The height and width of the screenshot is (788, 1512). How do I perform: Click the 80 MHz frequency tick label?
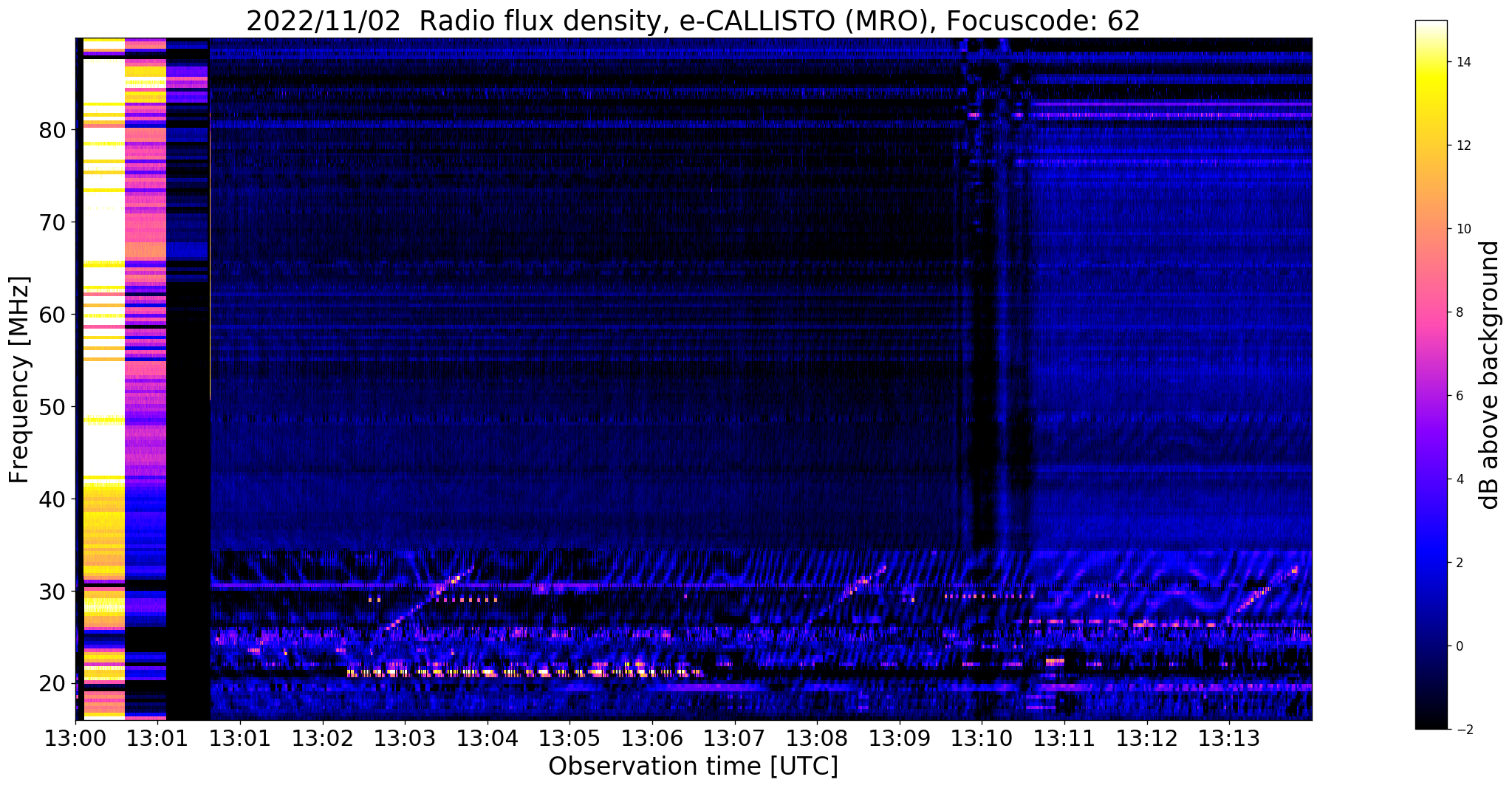52,131
